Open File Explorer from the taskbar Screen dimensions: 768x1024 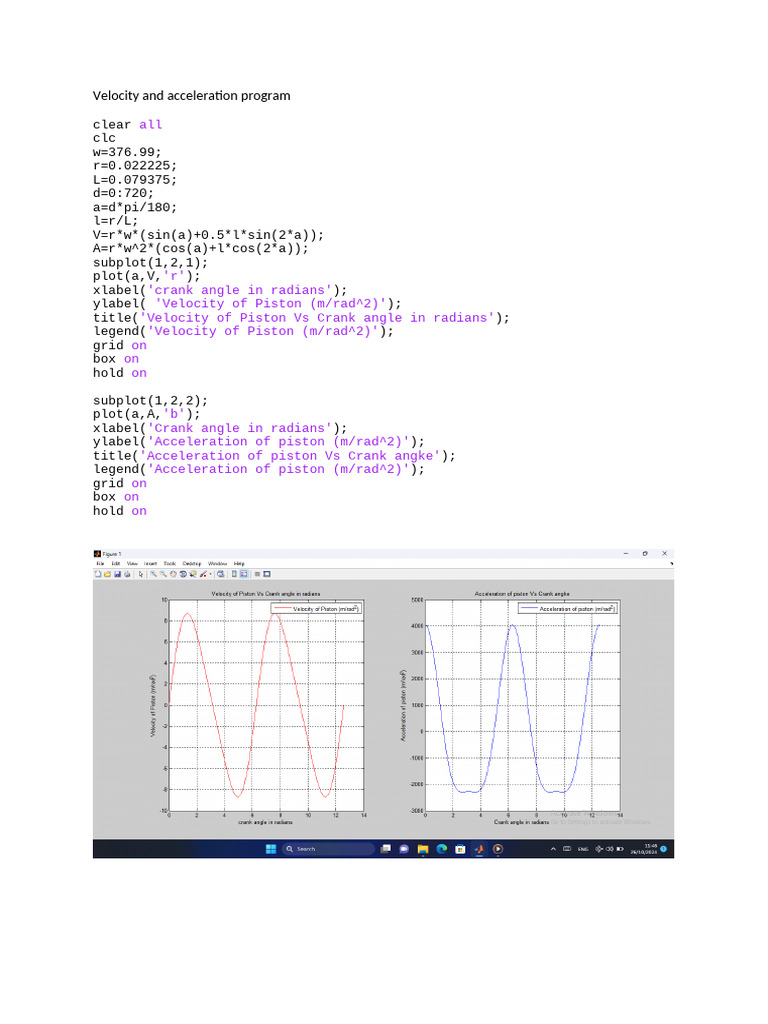pos(423,849)
